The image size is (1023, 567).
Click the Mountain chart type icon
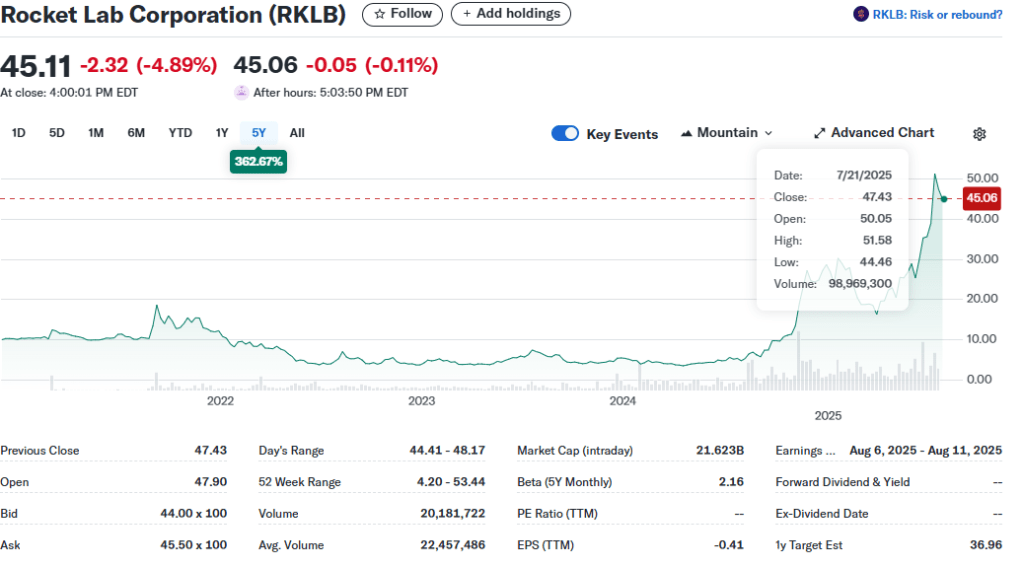pyautogui.click(x=686, y=133)
